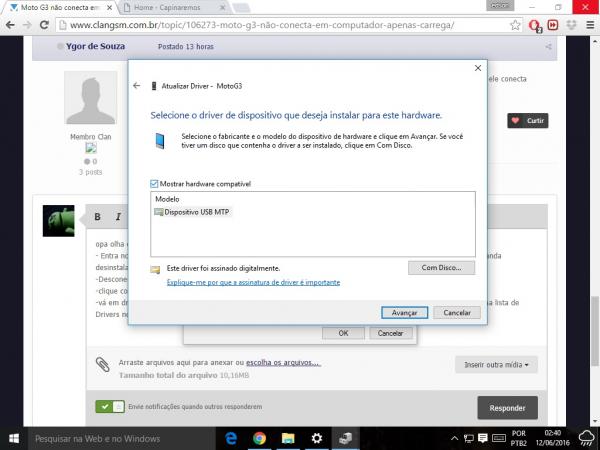
Task: Click the green Android user avatar
Action: pyautogui.click(x=59, y=220)
